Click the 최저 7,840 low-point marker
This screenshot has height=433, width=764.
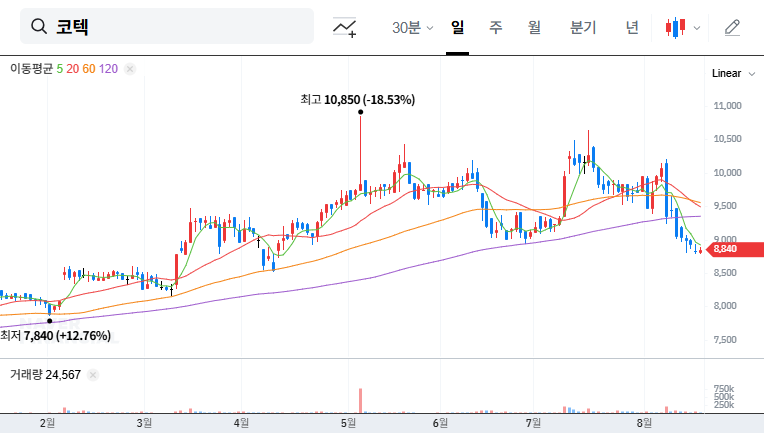pyautogui.click(x=50, y=321)
